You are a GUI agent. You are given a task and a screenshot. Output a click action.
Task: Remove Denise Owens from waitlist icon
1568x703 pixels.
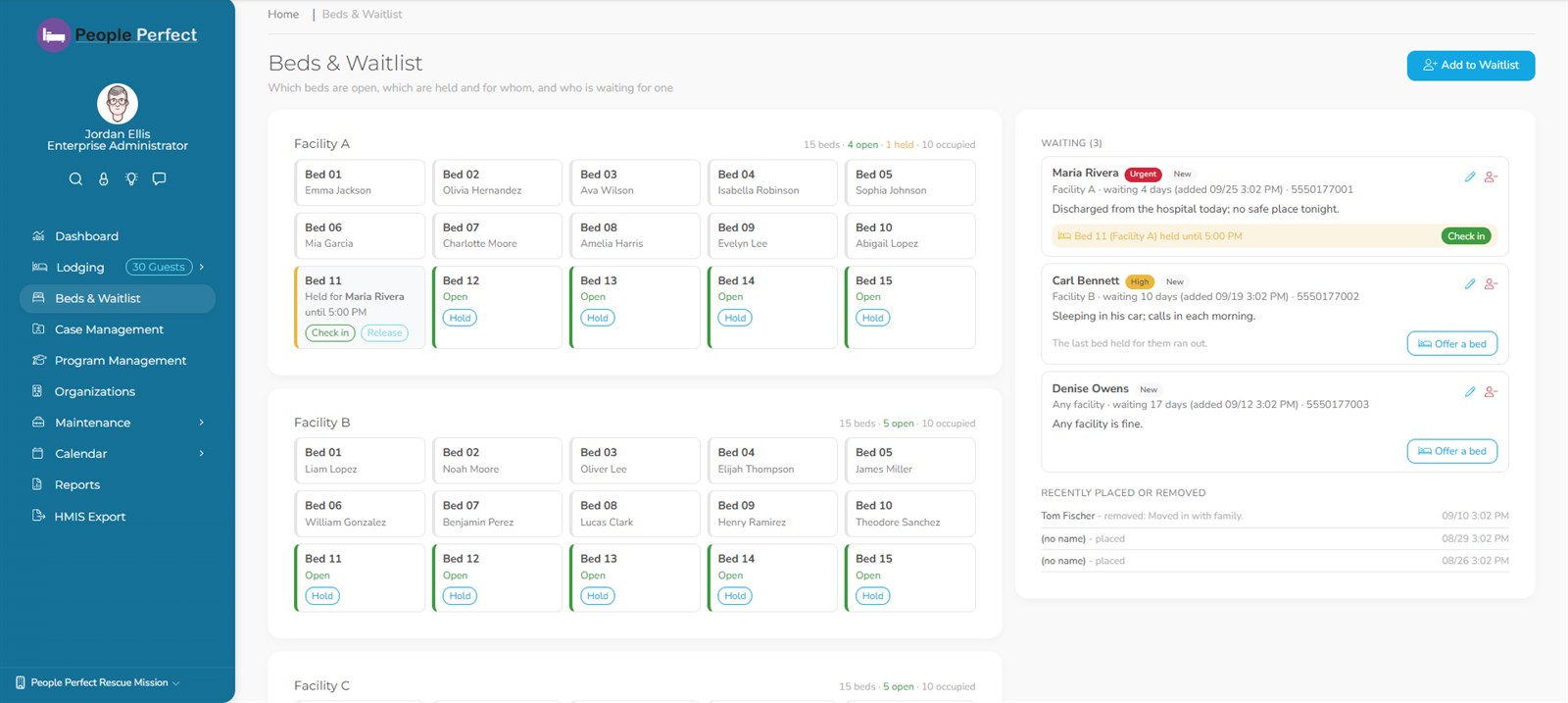point(1491,392)
